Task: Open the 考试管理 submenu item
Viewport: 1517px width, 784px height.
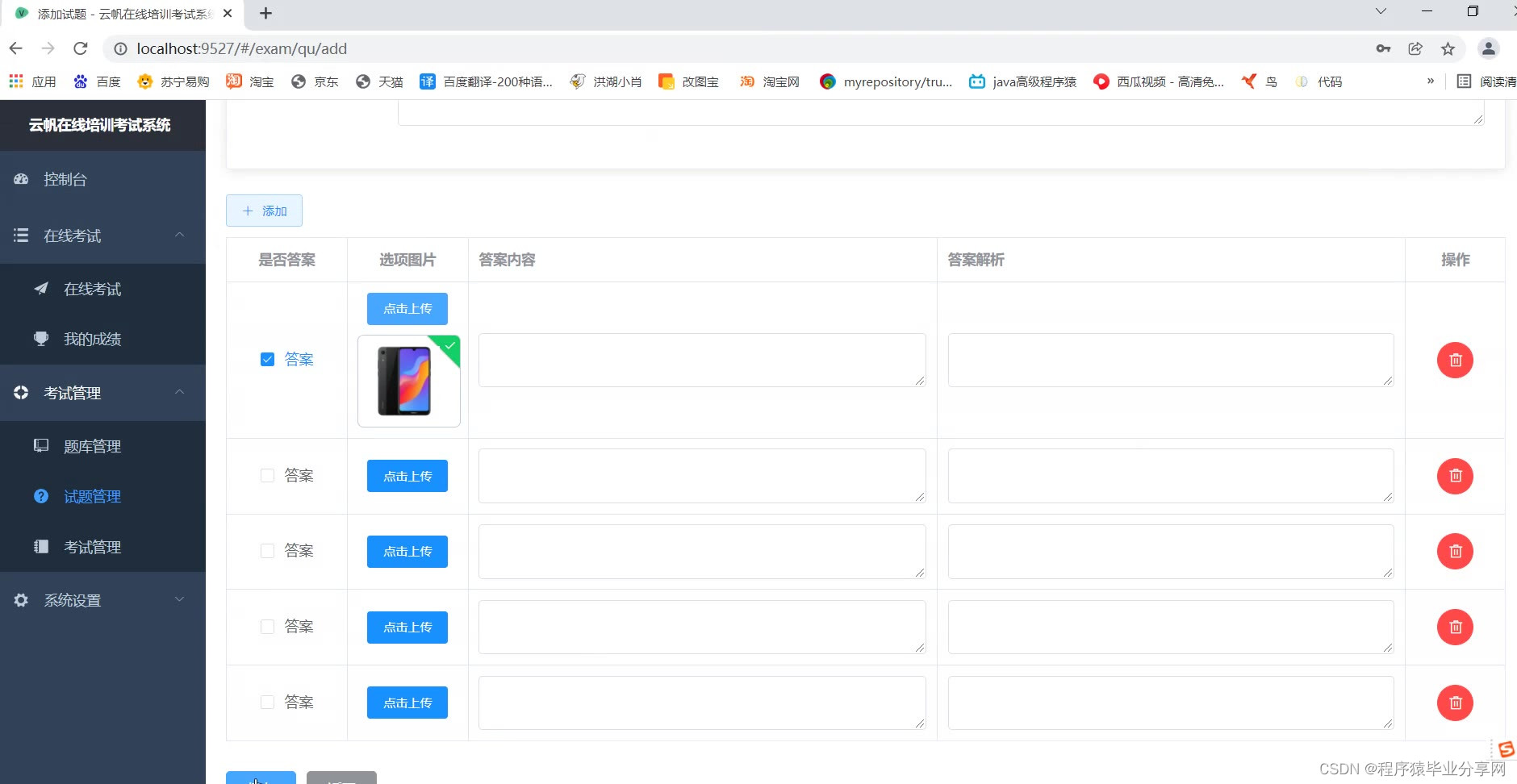Action: [x=102, y=547]
